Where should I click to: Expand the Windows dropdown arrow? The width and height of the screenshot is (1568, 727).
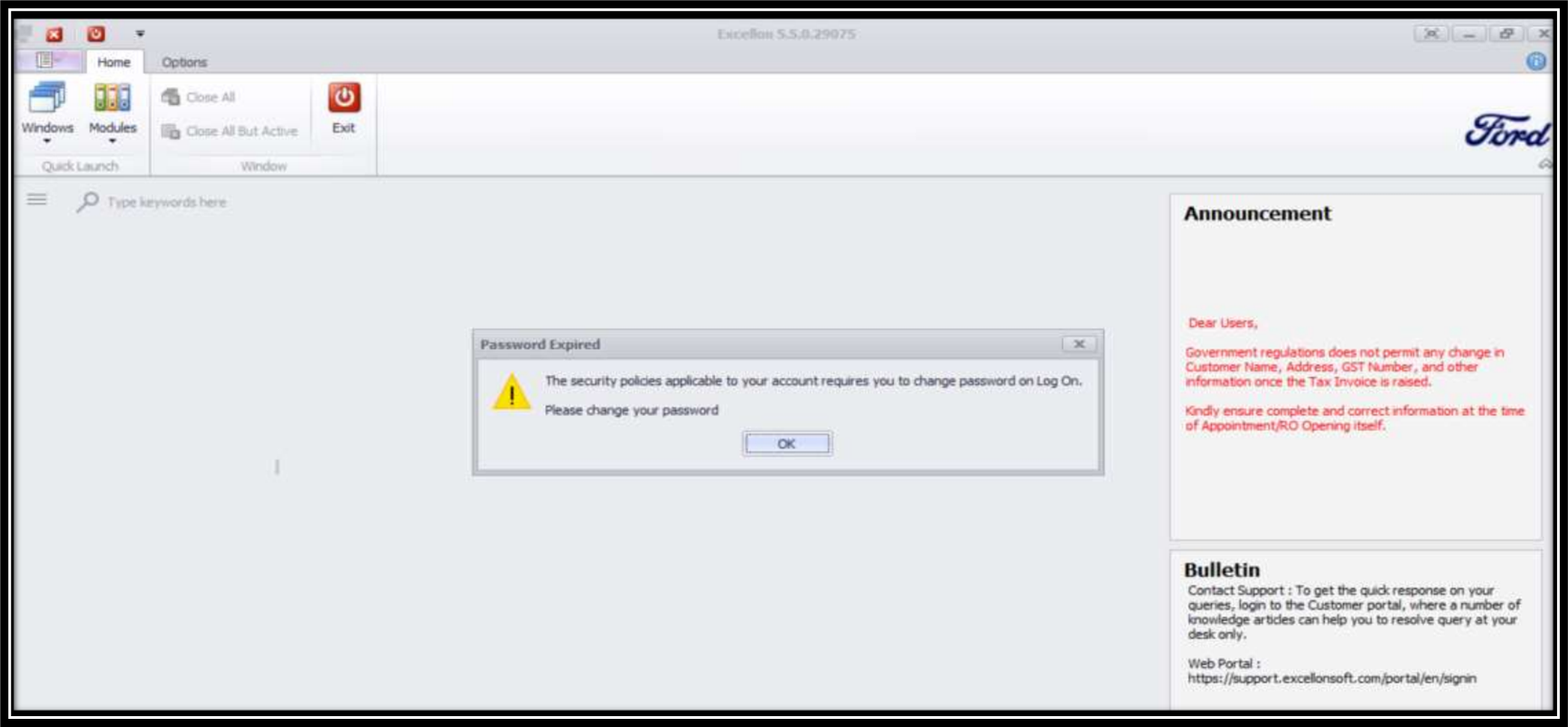47,142
